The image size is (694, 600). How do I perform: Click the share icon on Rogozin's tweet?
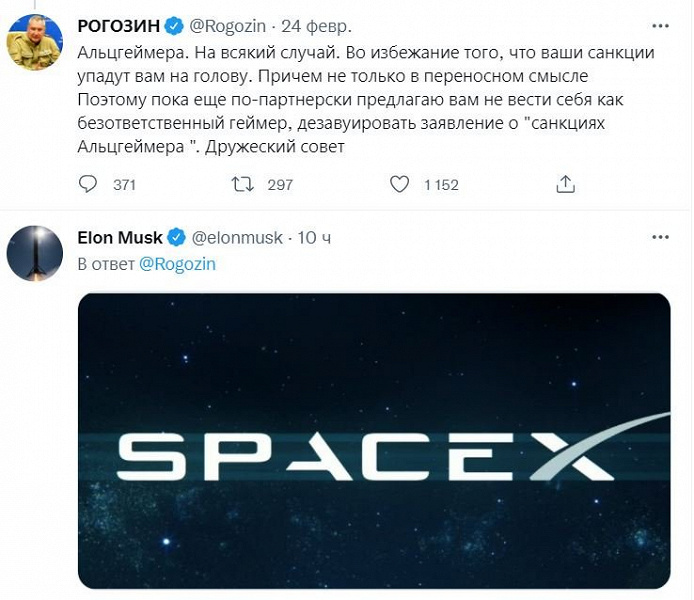[x=566, y=184]
